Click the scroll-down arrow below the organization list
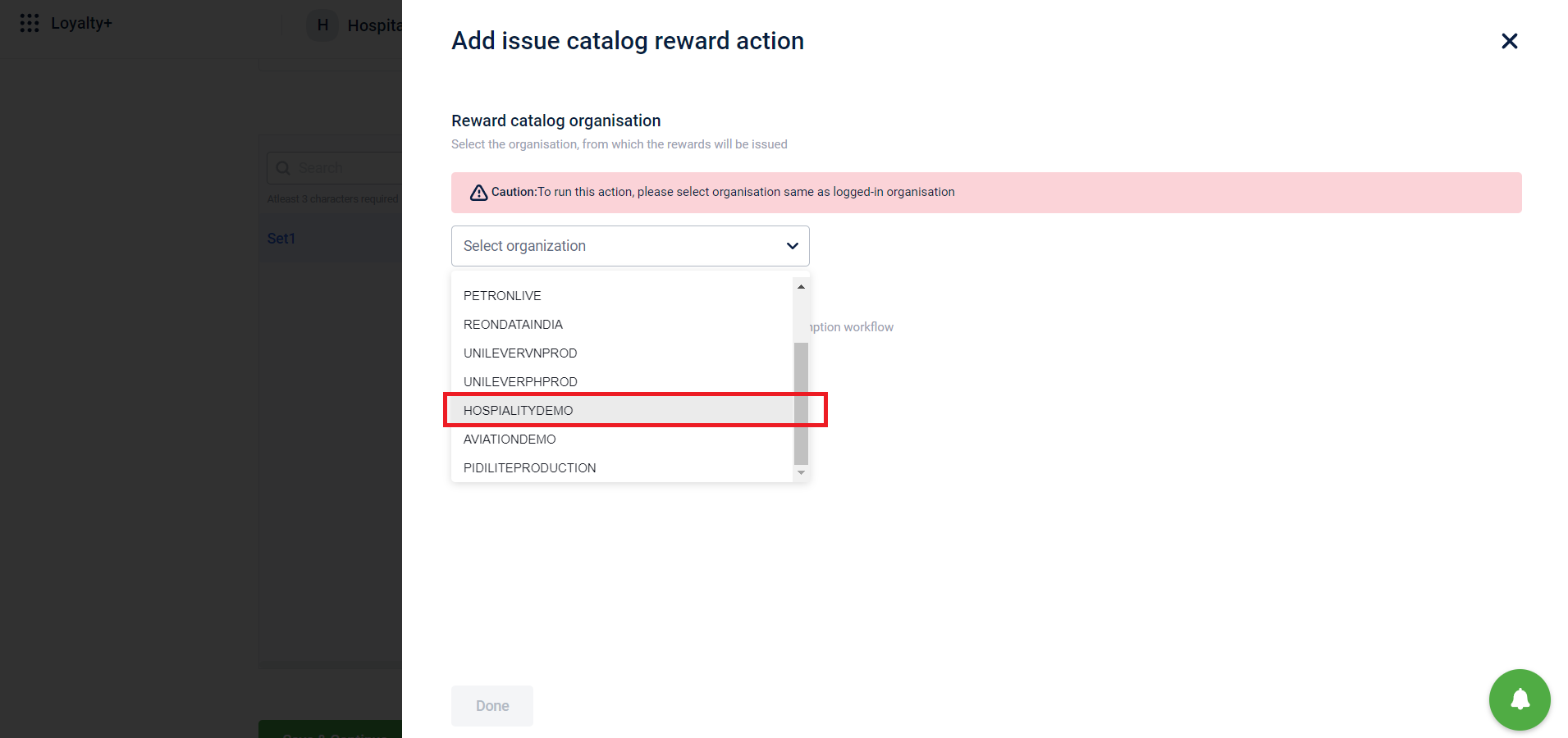This screenshot has height=738, width=1568. 801,474
